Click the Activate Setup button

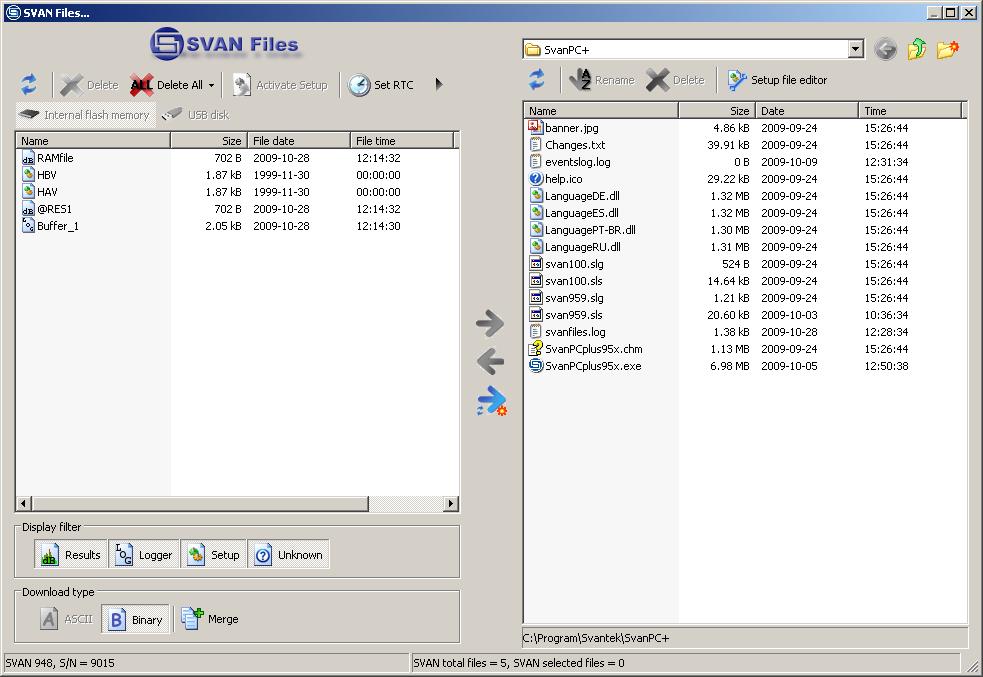[280, 85]
